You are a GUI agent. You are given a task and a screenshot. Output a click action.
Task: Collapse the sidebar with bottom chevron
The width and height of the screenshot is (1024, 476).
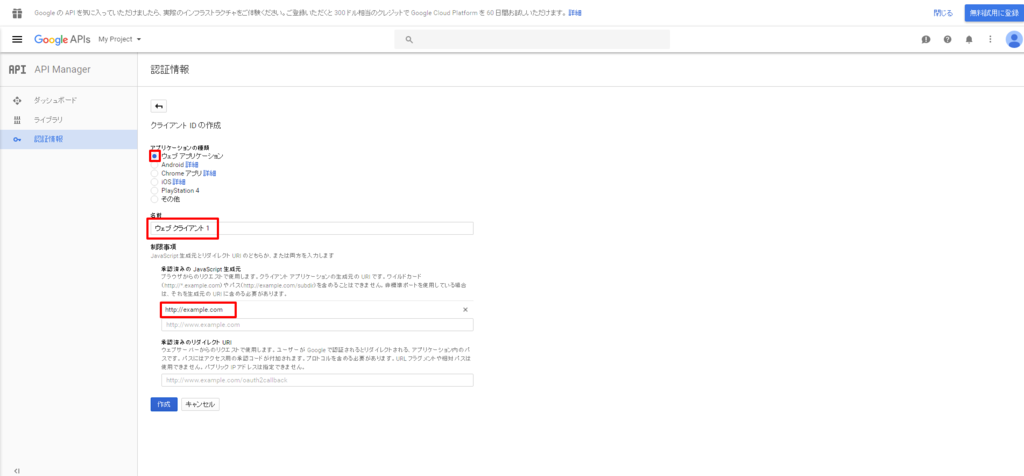point(17,471)
